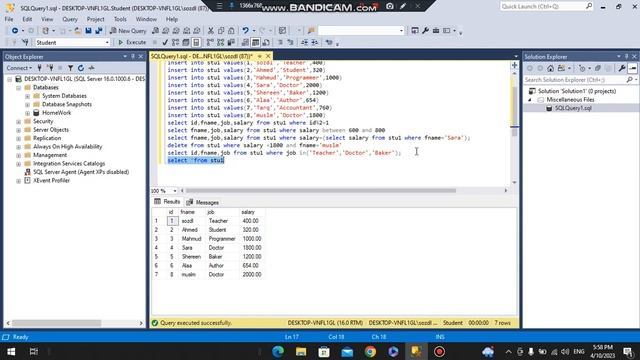The image size is (640, 360).
Task: Comment out the selected lines
Action: point(280,42)
